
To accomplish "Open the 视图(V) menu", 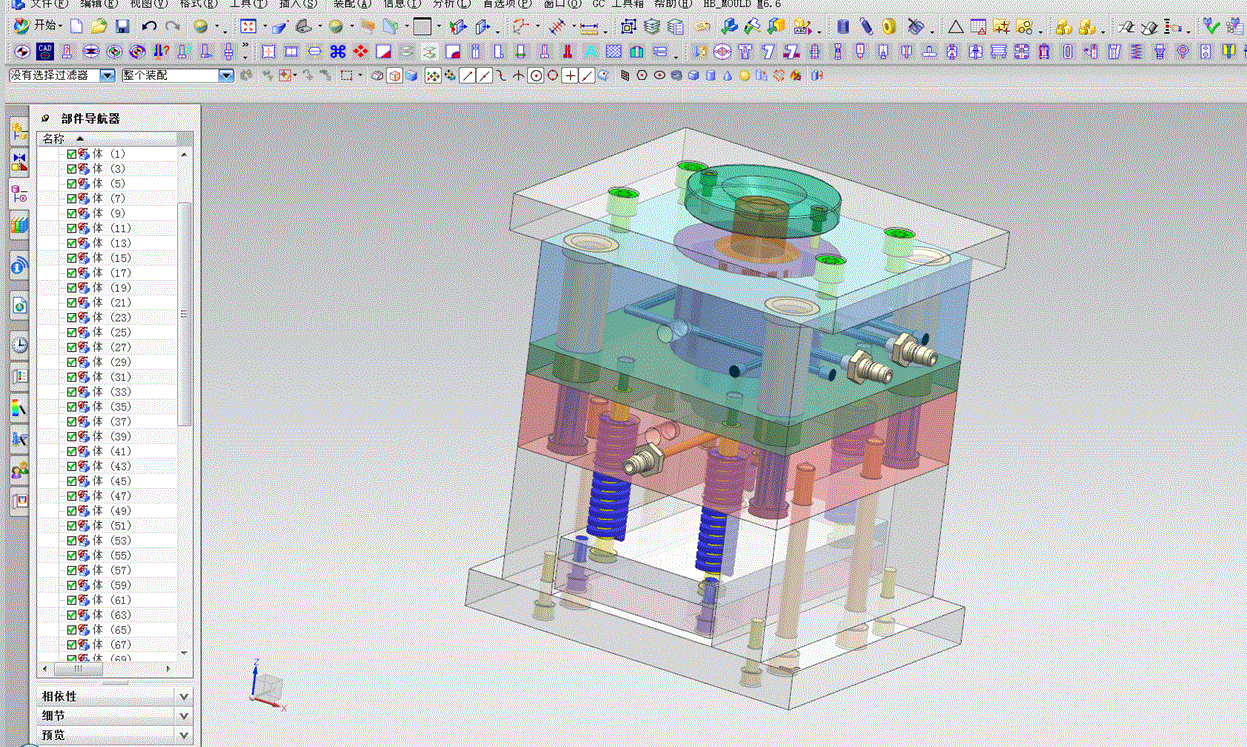I will pyautogui.click(x=149, y=4).
